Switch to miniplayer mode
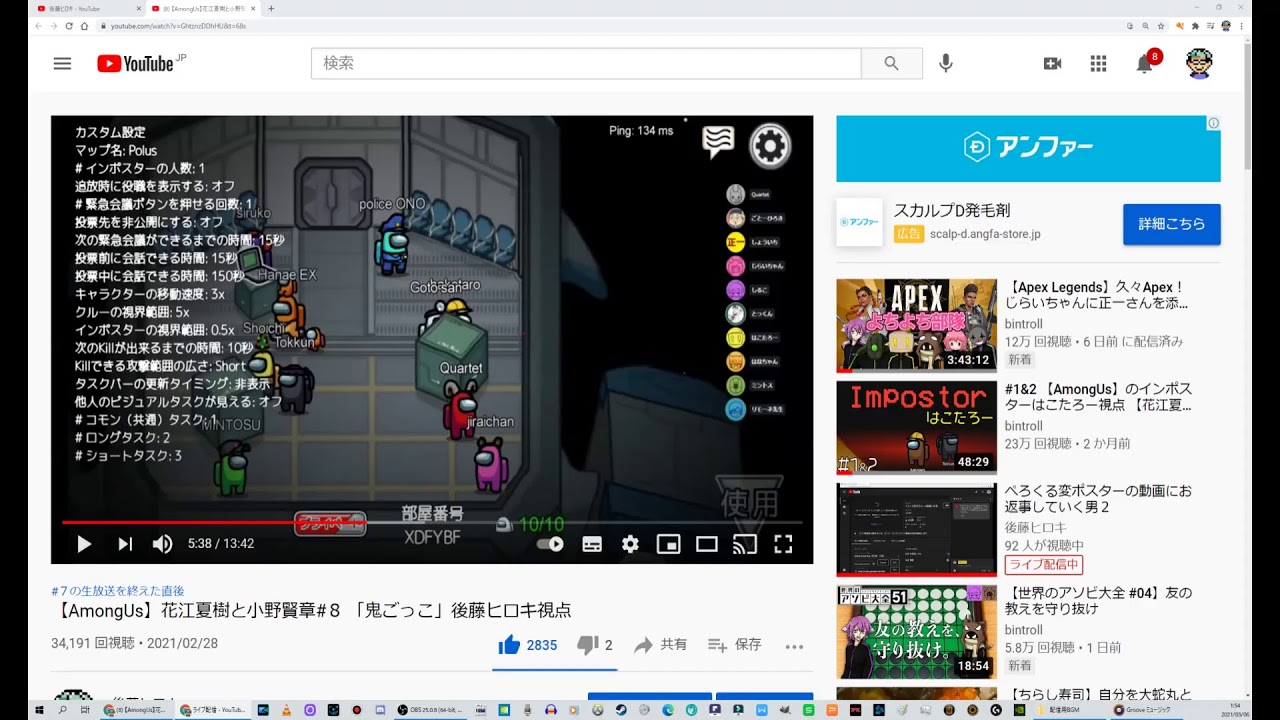Viewport: 1280px width, 720px height. pos(668,544)
